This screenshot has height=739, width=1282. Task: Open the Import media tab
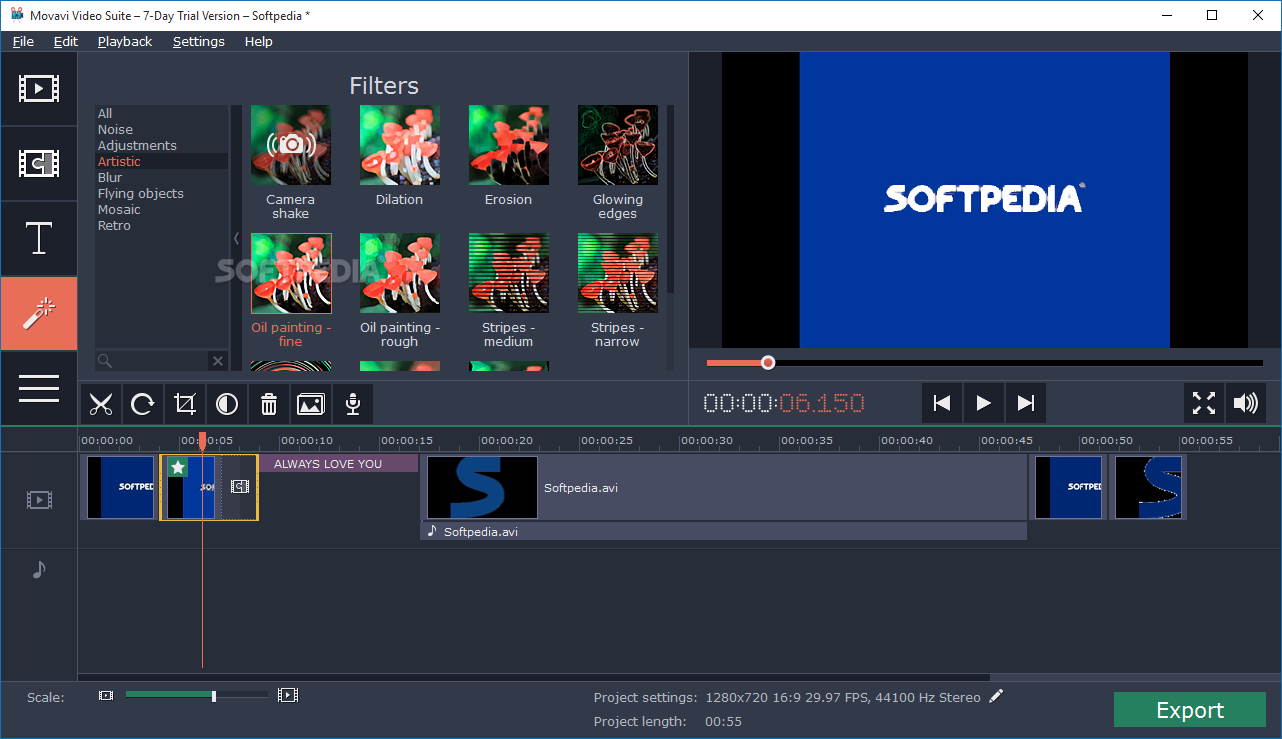[x=38, y=88]
